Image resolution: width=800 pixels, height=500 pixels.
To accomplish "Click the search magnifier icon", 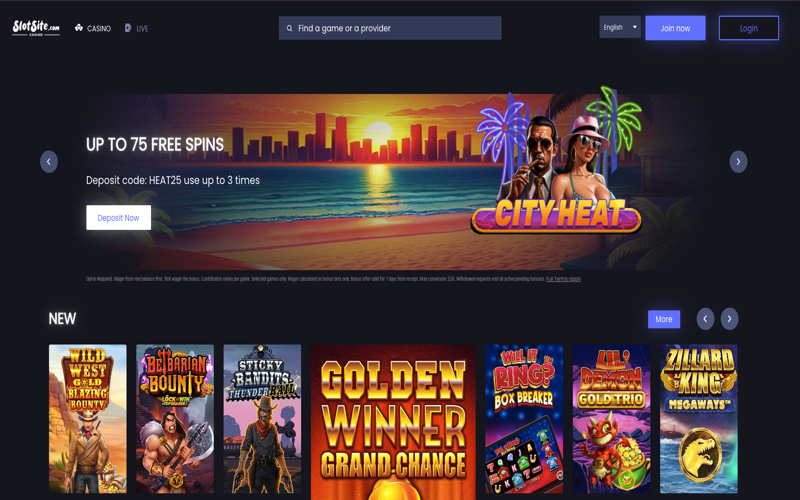I will click(289, 28).
